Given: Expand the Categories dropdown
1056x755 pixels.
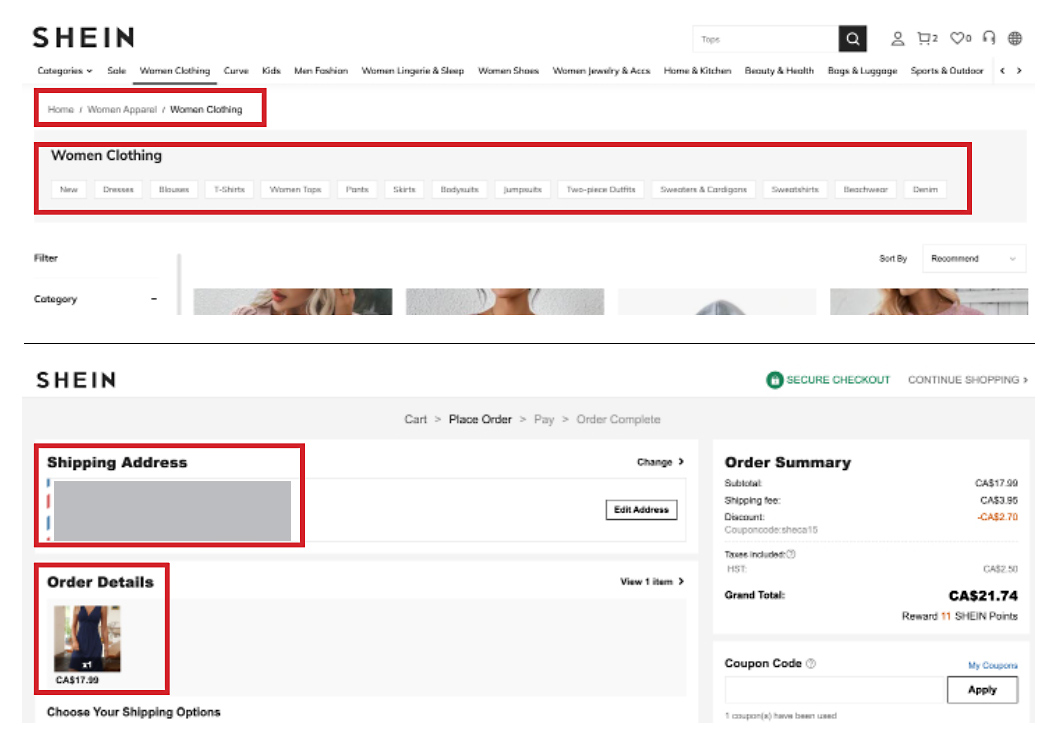Looking at the screenshot, I should click(x=65, y=71).
